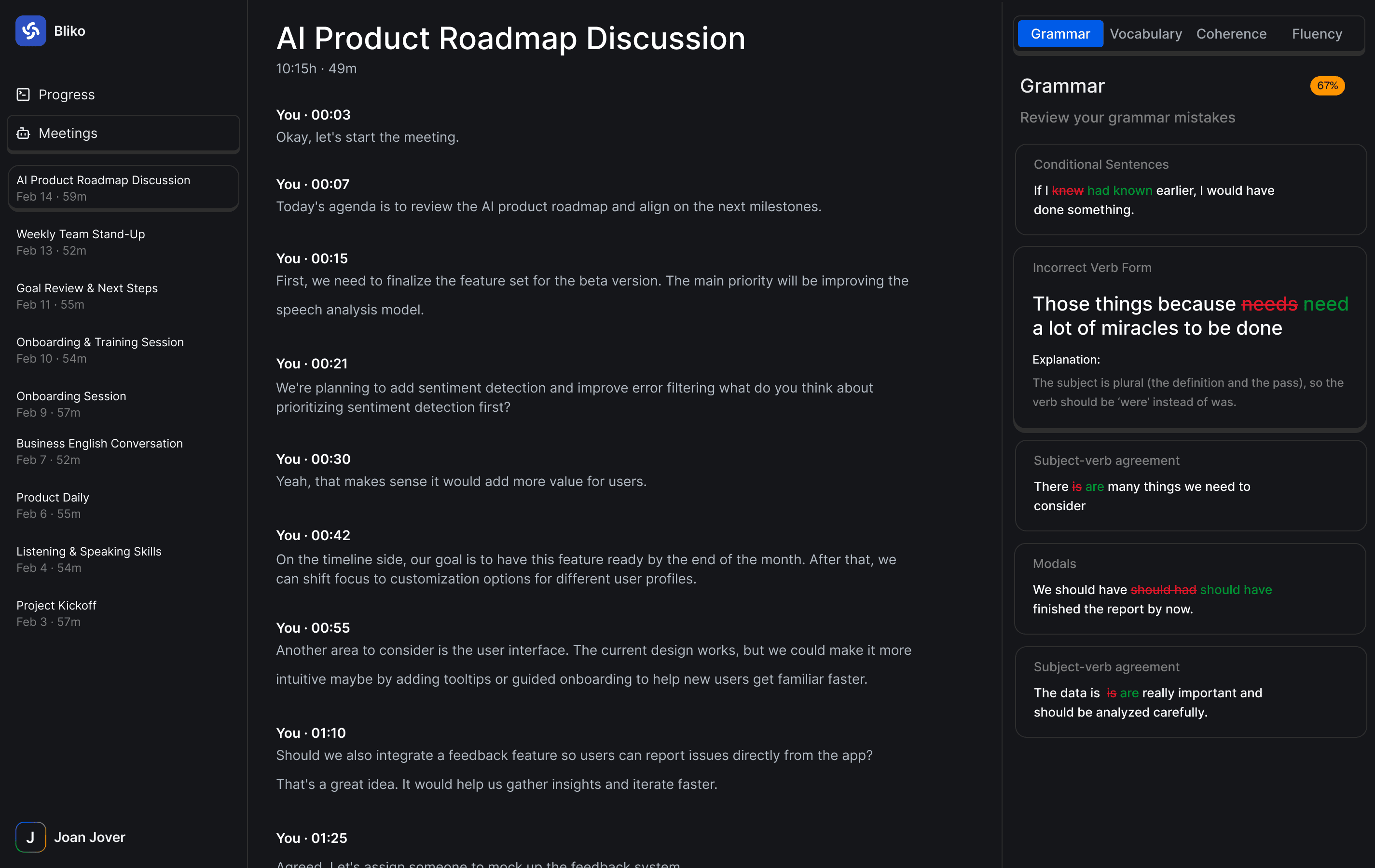Click the Bliko logo icon
This screenshot has width=1375, height=868.
click(x=31, y=31)
